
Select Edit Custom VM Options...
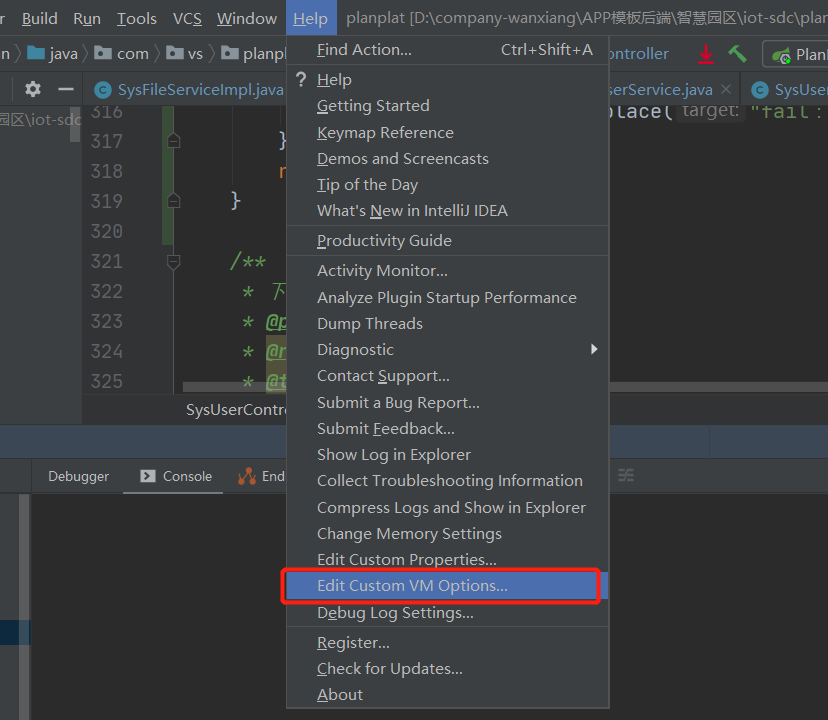click(x=447, y=586)
